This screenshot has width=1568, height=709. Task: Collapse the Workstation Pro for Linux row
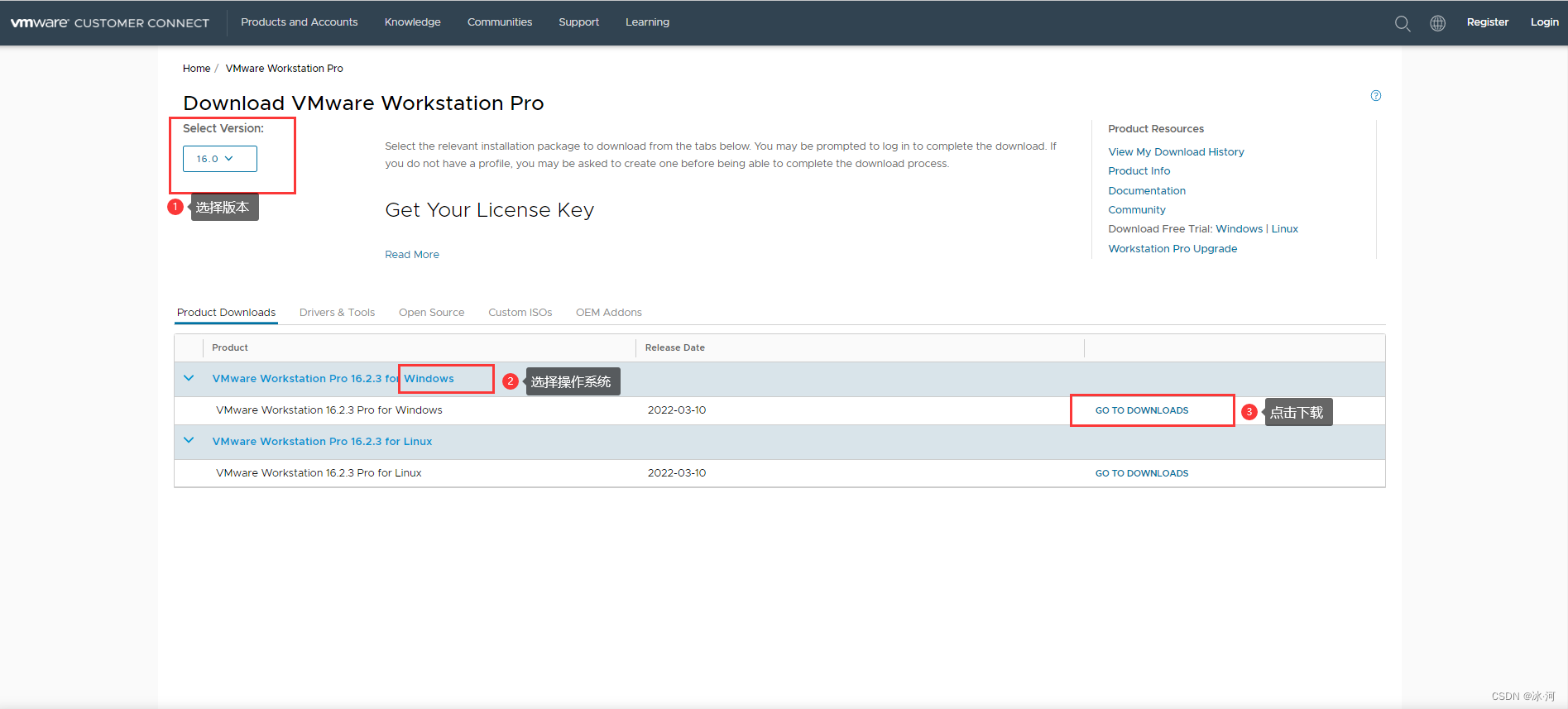pyautogui.click(x=189, y=441)
